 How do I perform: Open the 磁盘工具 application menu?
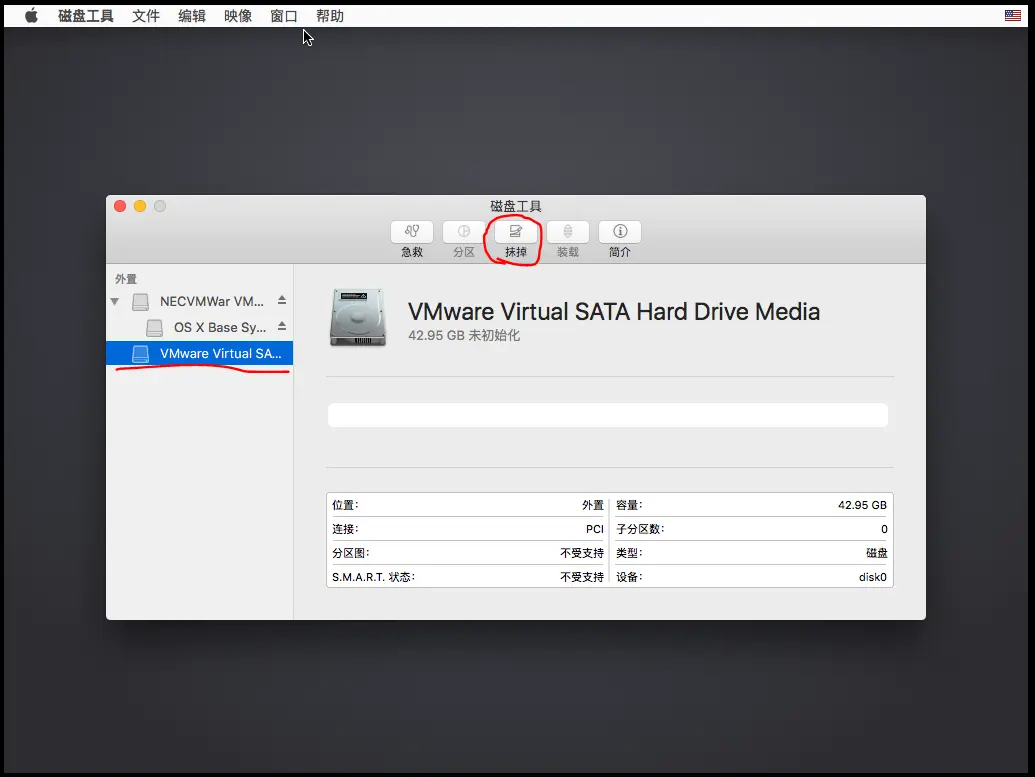(x=86, y=16)
